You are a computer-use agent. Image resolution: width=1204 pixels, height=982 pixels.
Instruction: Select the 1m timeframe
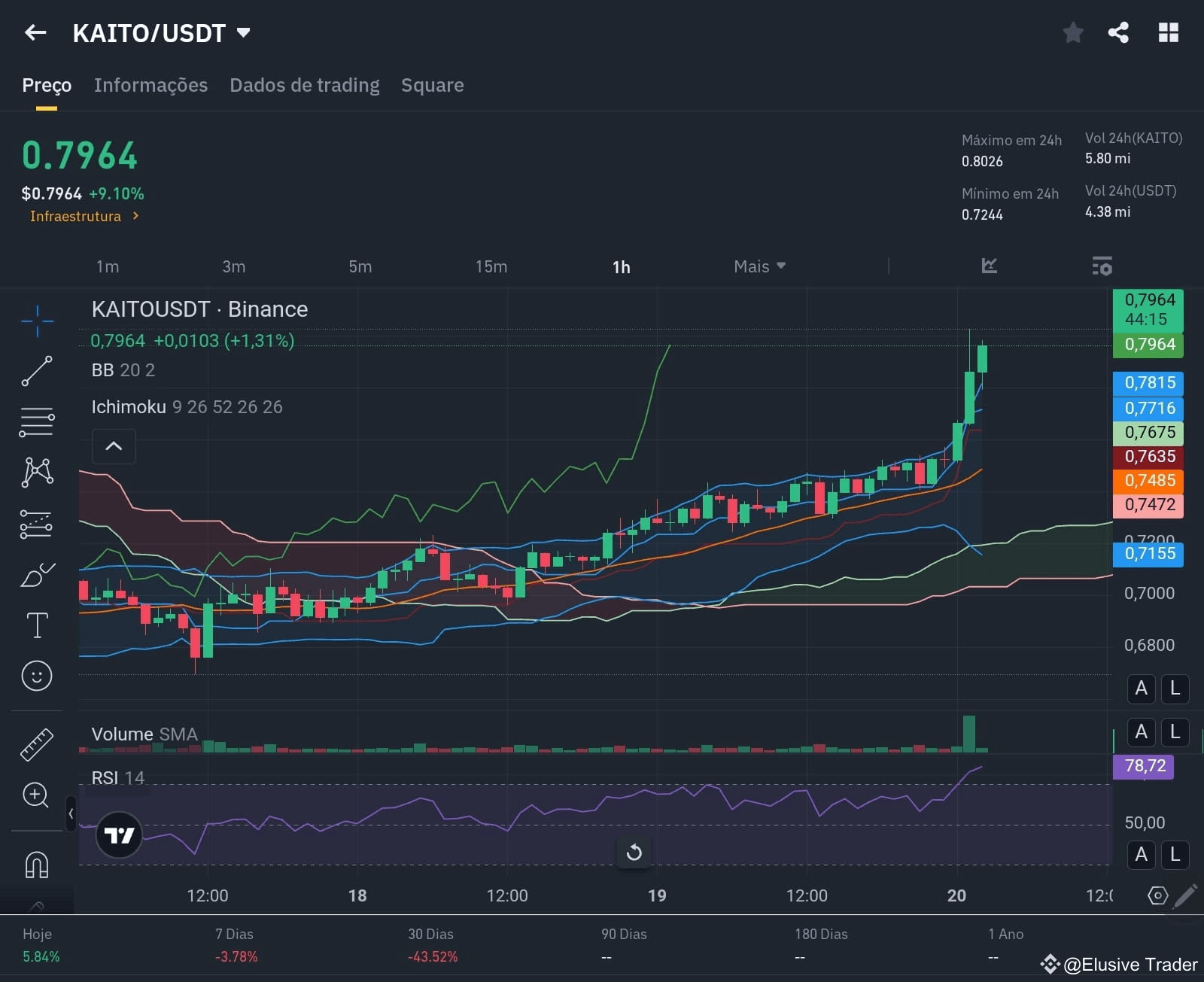[108, 266]
